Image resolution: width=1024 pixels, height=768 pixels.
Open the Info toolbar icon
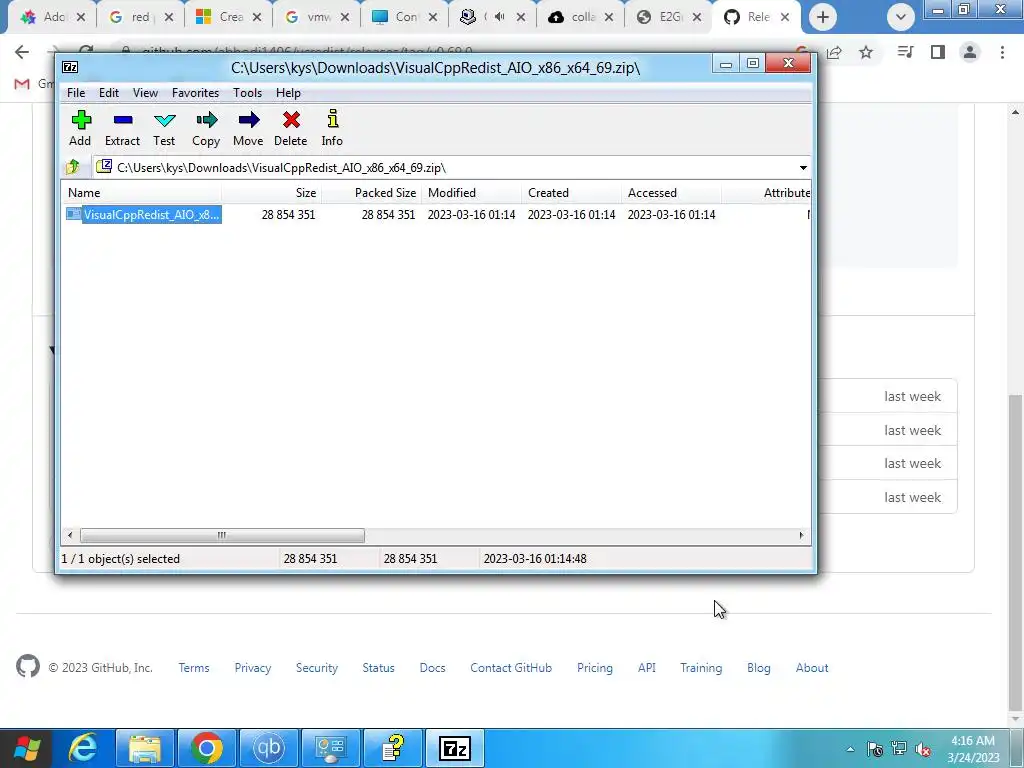click(x=332, y=128)
